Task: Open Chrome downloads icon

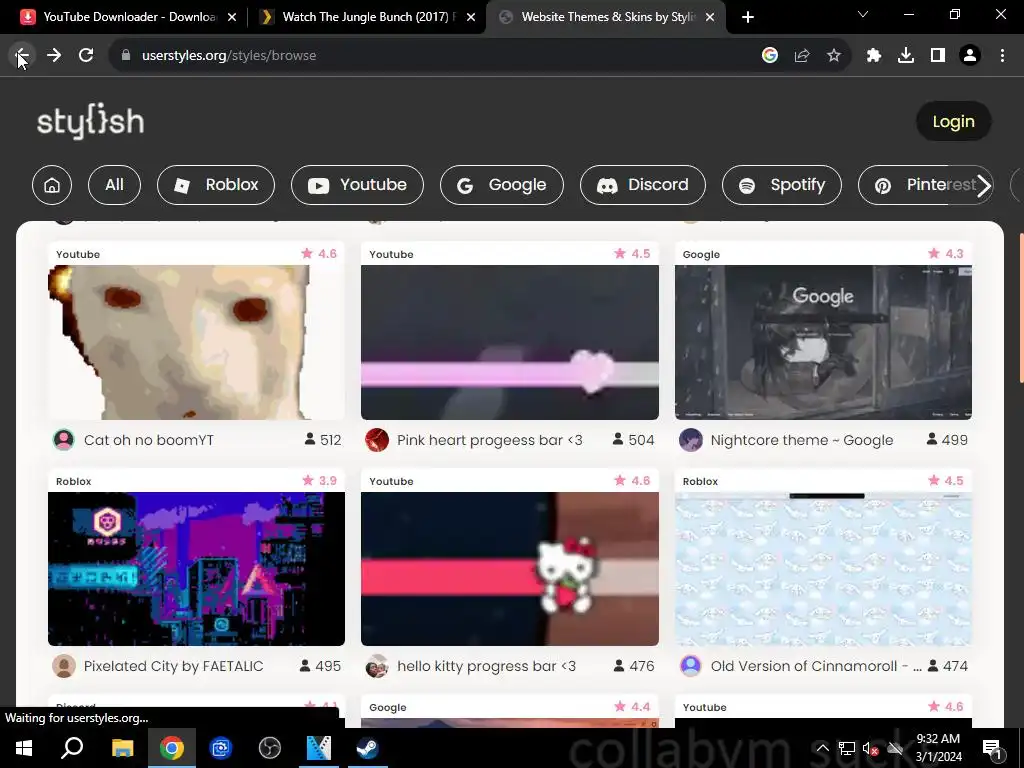Action: pos(906,56)
